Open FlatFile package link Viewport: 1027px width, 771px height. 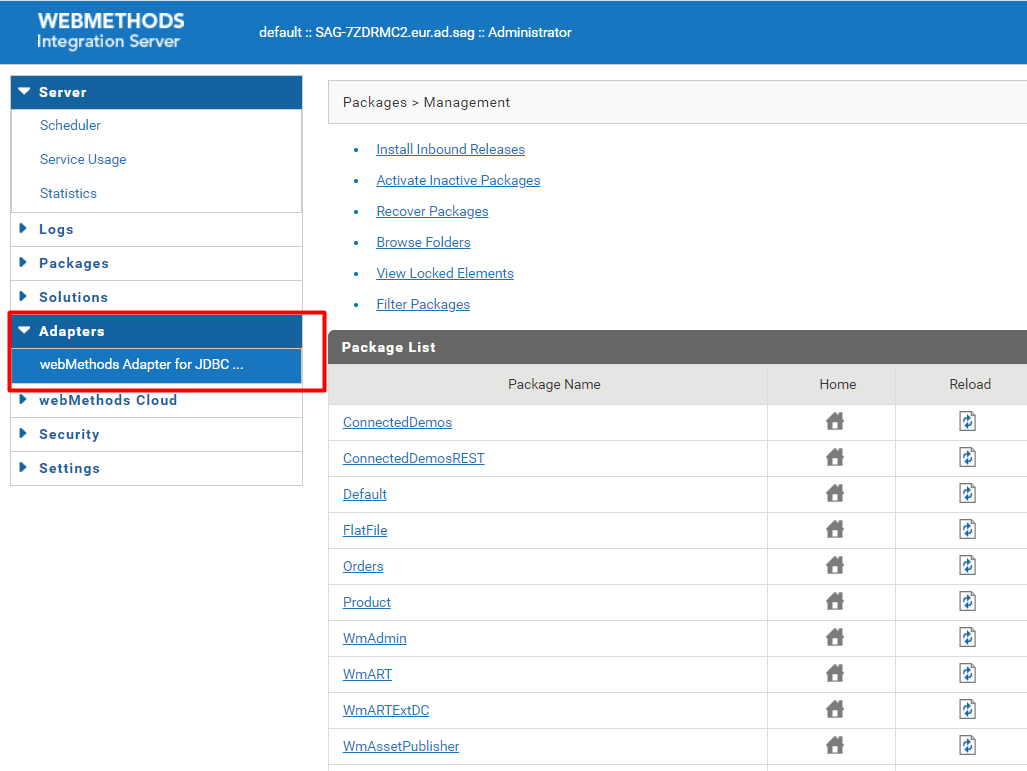click(365, 531)
